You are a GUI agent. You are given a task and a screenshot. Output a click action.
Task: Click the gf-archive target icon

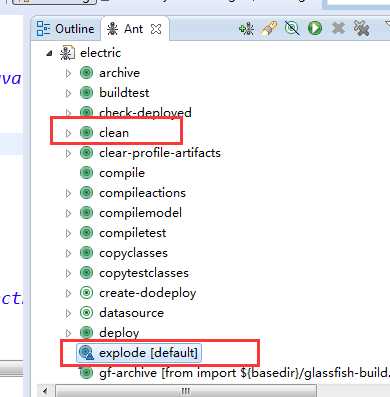click(x=86, y=373)
